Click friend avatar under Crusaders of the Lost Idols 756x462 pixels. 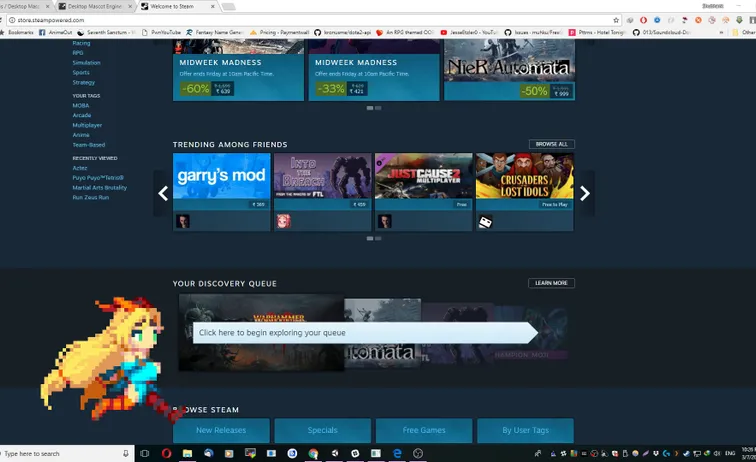tap(485, 222)
